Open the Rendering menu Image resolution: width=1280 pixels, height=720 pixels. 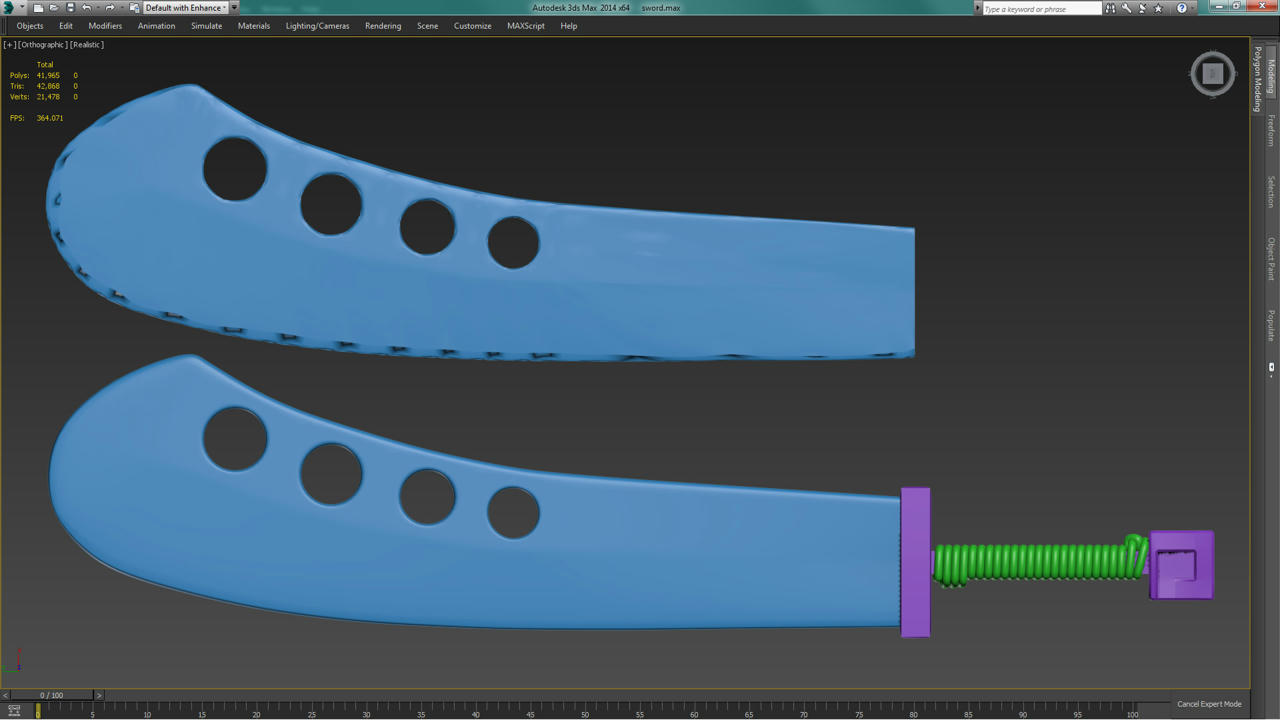383,26
